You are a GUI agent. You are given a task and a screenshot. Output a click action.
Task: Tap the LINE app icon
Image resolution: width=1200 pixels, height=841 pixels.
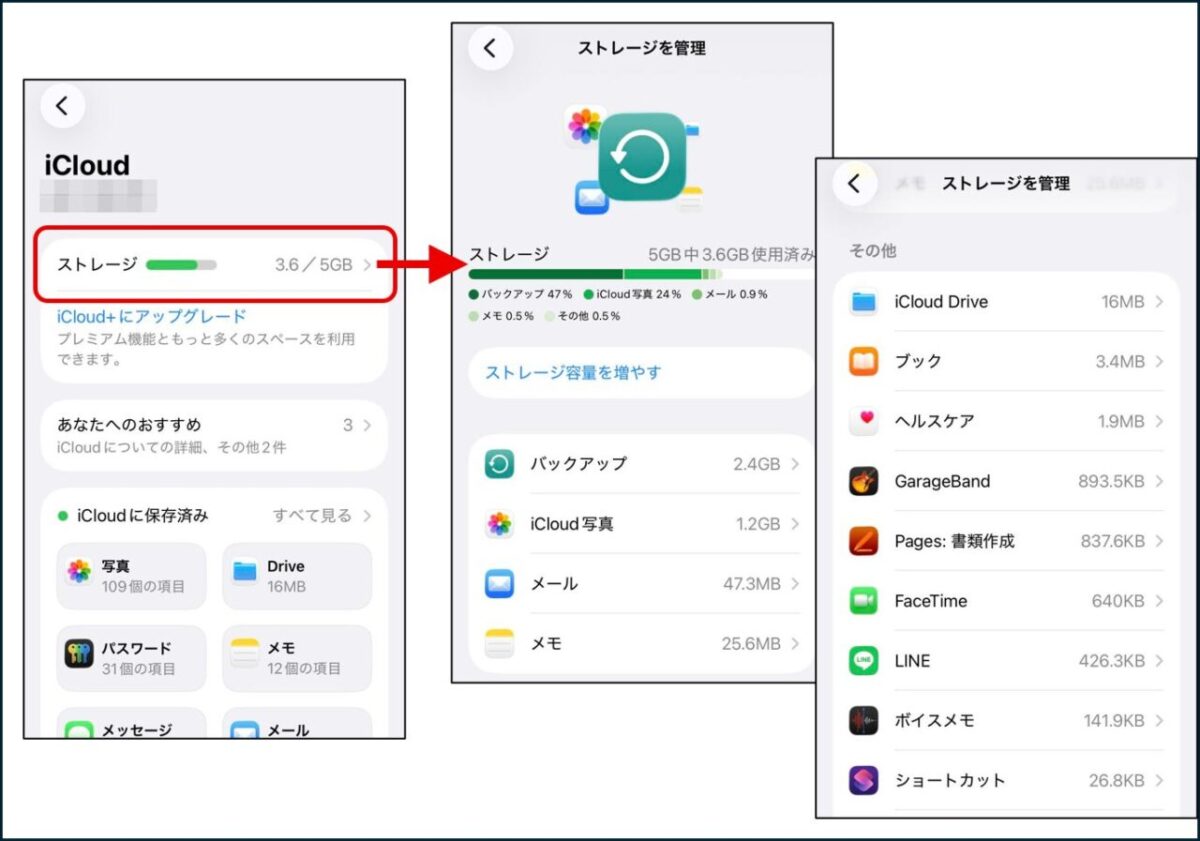[863, 661]
